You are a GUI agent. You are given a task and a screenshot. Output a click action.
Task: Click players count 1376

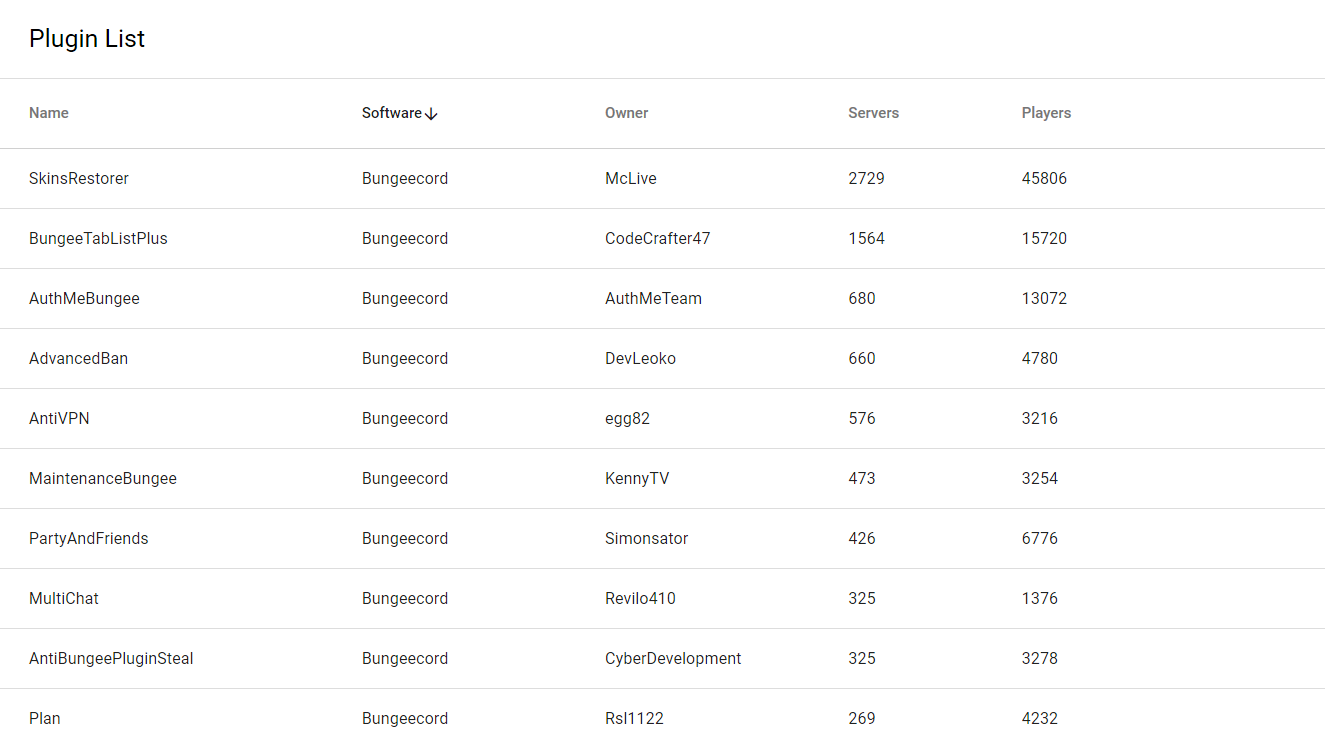(x=1040, y=599)
